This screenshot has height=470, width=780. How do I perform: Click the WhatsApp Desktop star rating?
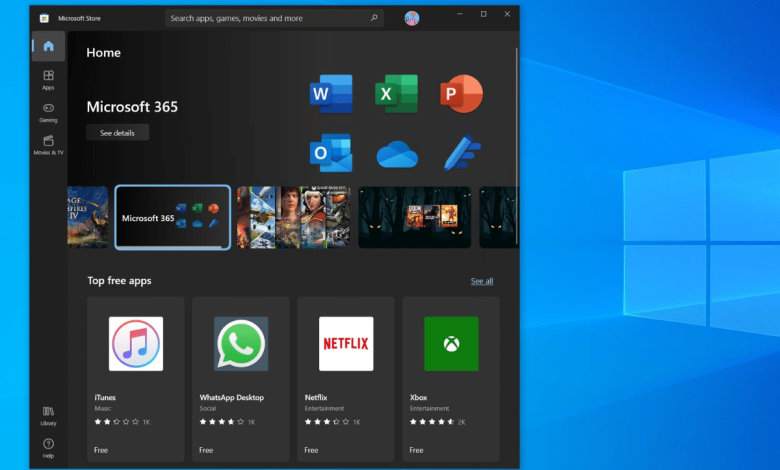click(222, 422)
